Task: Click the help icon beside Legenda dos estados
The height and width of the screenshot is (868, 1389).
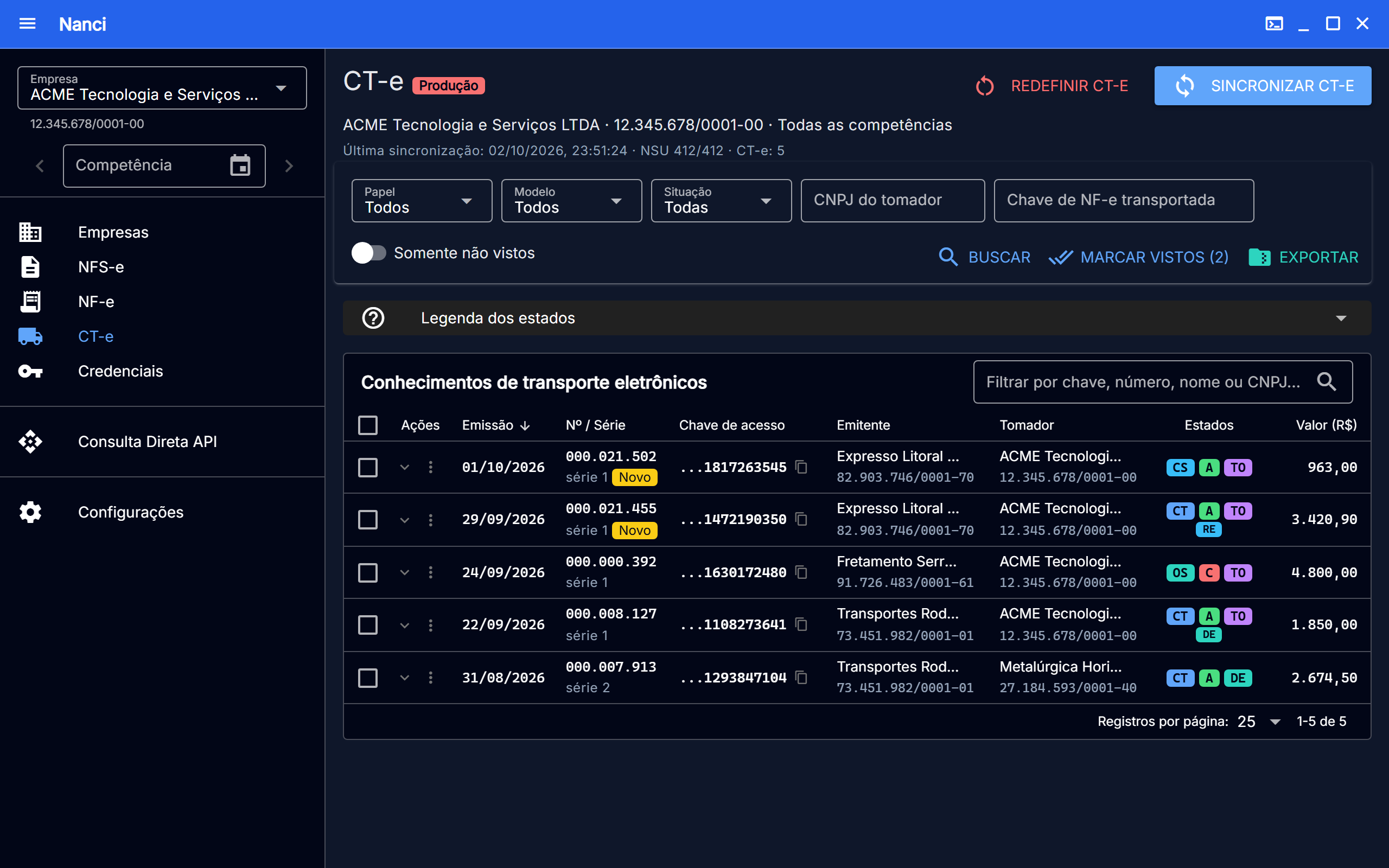Action: (x=373, y=318)
